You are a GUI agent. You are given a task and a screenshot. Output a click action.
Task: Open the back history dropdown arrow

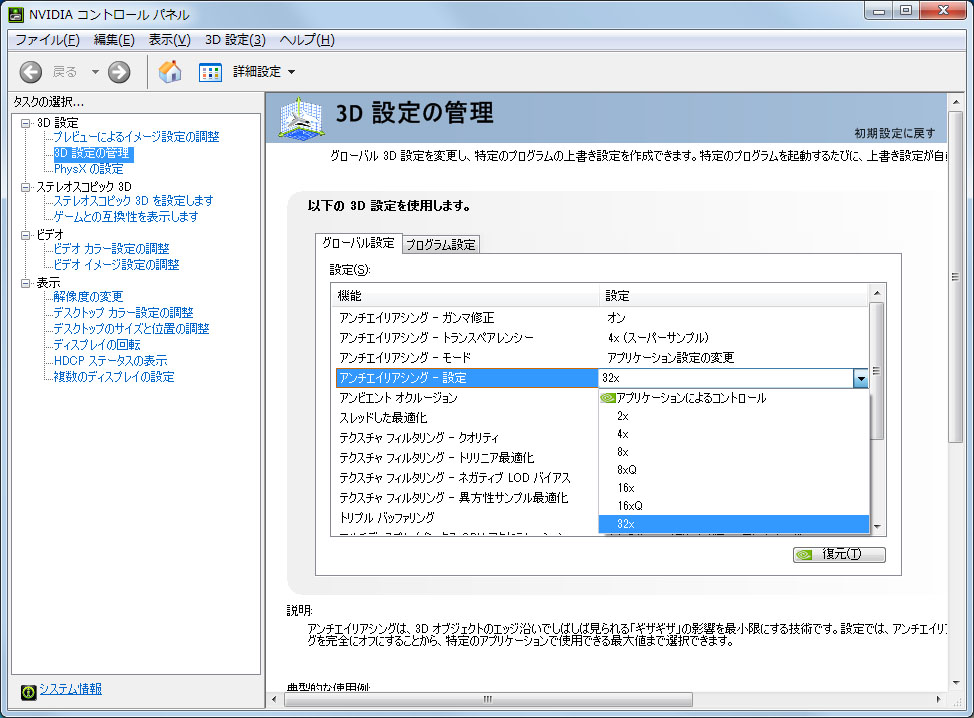pos(95,72)
